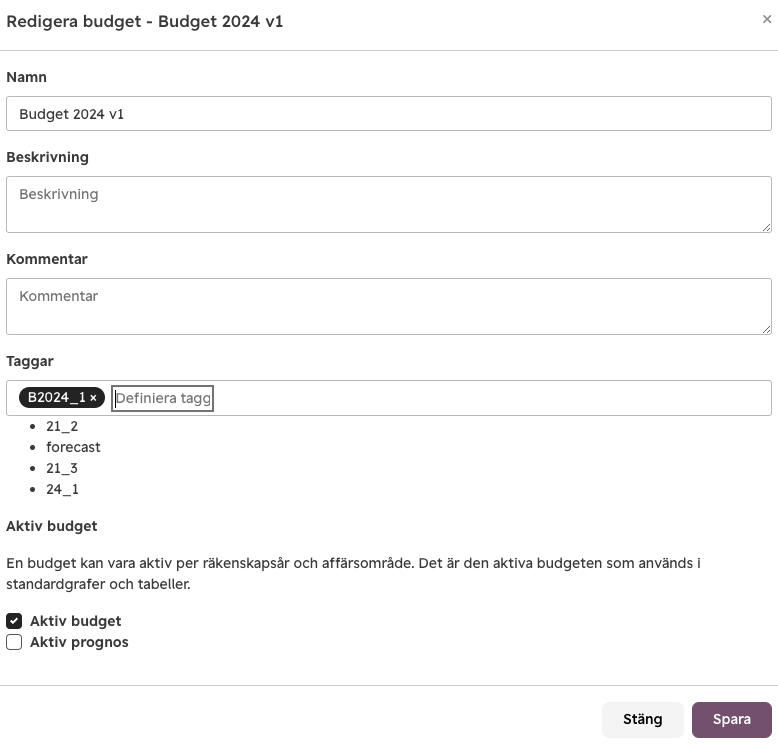Click the Kommentar textarea resize handle
Viewport: 778px width, 745px height.
point(766,330)
